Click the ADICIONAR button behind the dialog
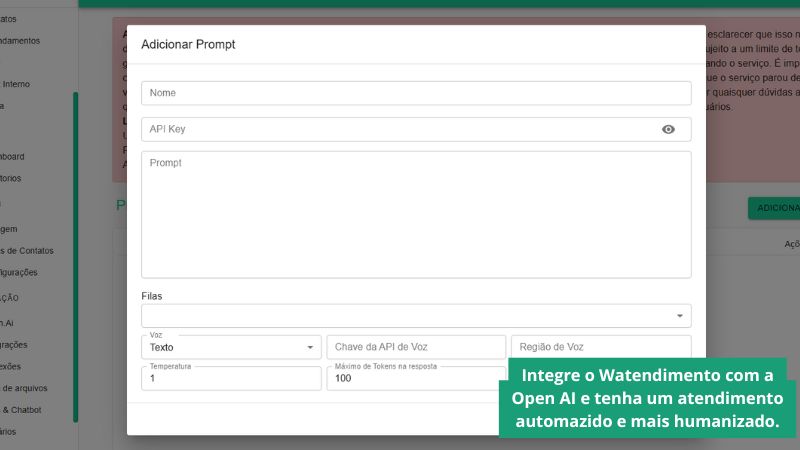The height and width of the screenshot is (450, 800). click(x=774, y=208)
